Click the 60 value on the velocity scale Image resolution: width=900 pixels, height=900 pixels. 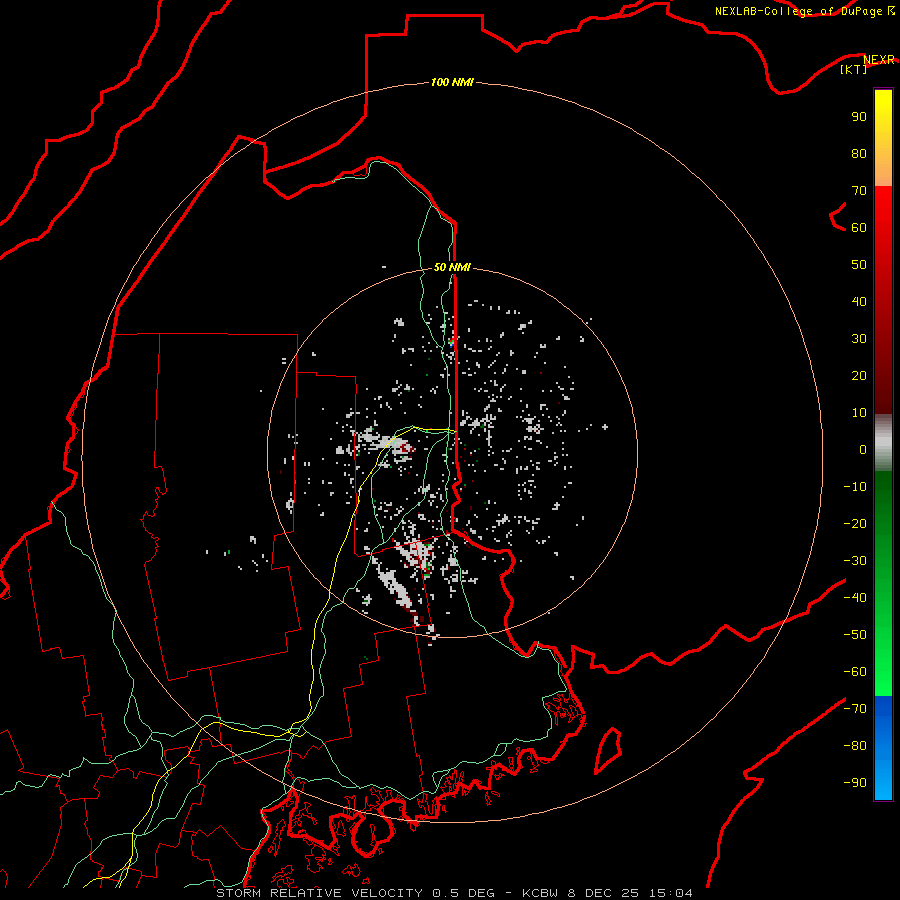tap(859, 227)
